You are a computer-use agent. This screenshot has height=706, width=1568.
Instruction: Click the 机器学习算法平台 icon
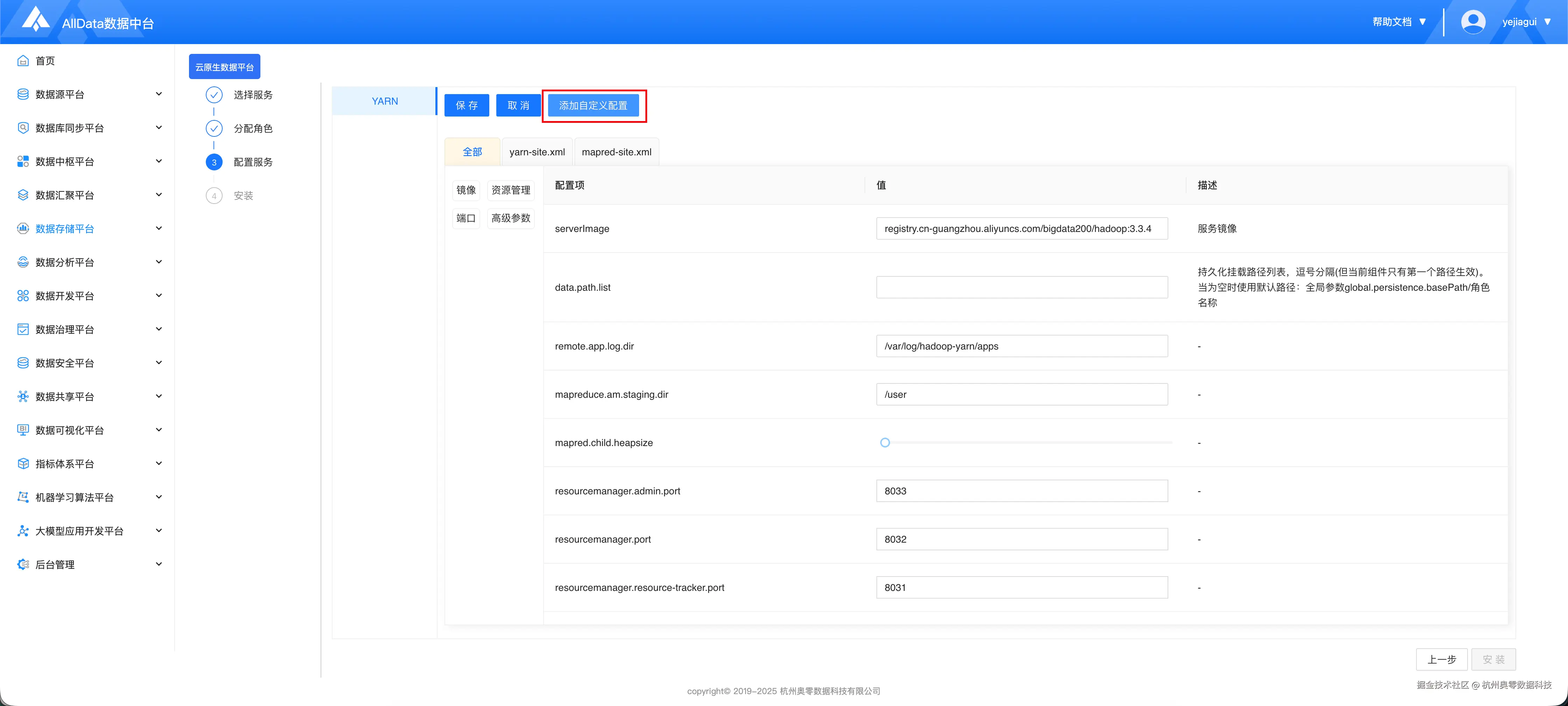pyautogui.click(x=23, y=497)
